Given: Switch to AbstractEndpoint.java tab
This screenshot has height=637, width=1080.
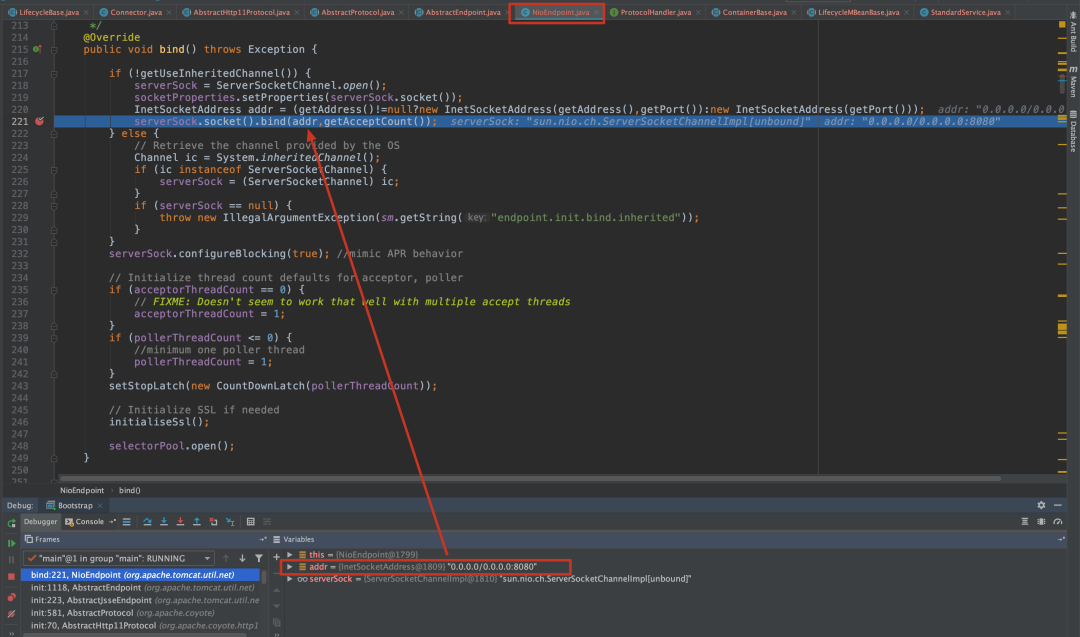Looking at the screenshot, I should 462,12.
